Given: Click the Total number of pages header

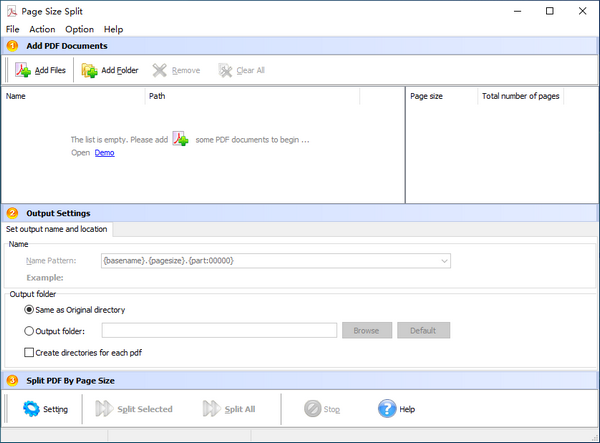Looking at the screenshot, I should (x=520, y=96).
